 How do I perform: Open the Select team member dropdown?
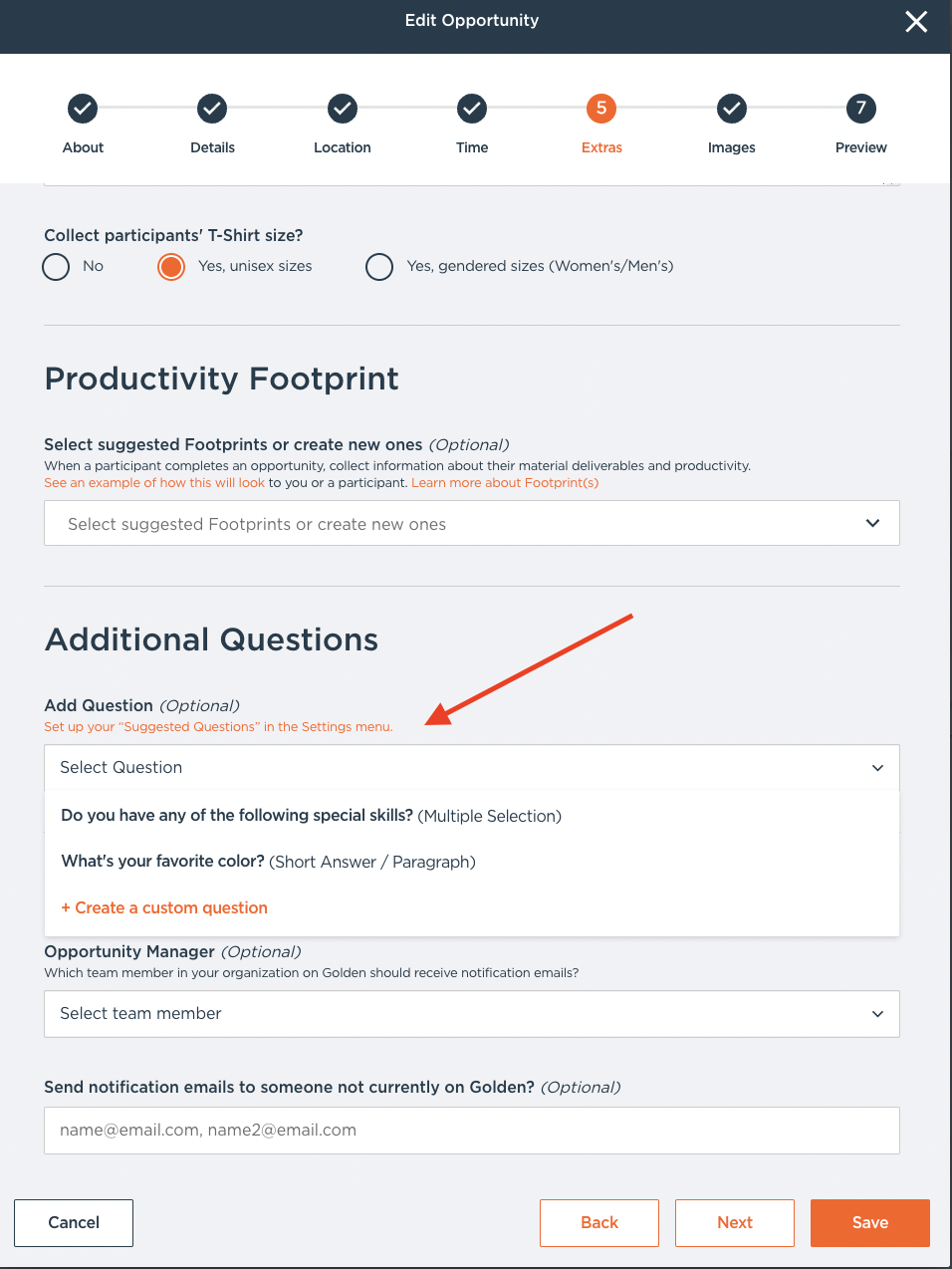pyautogui.click(x=472, y=1014)
